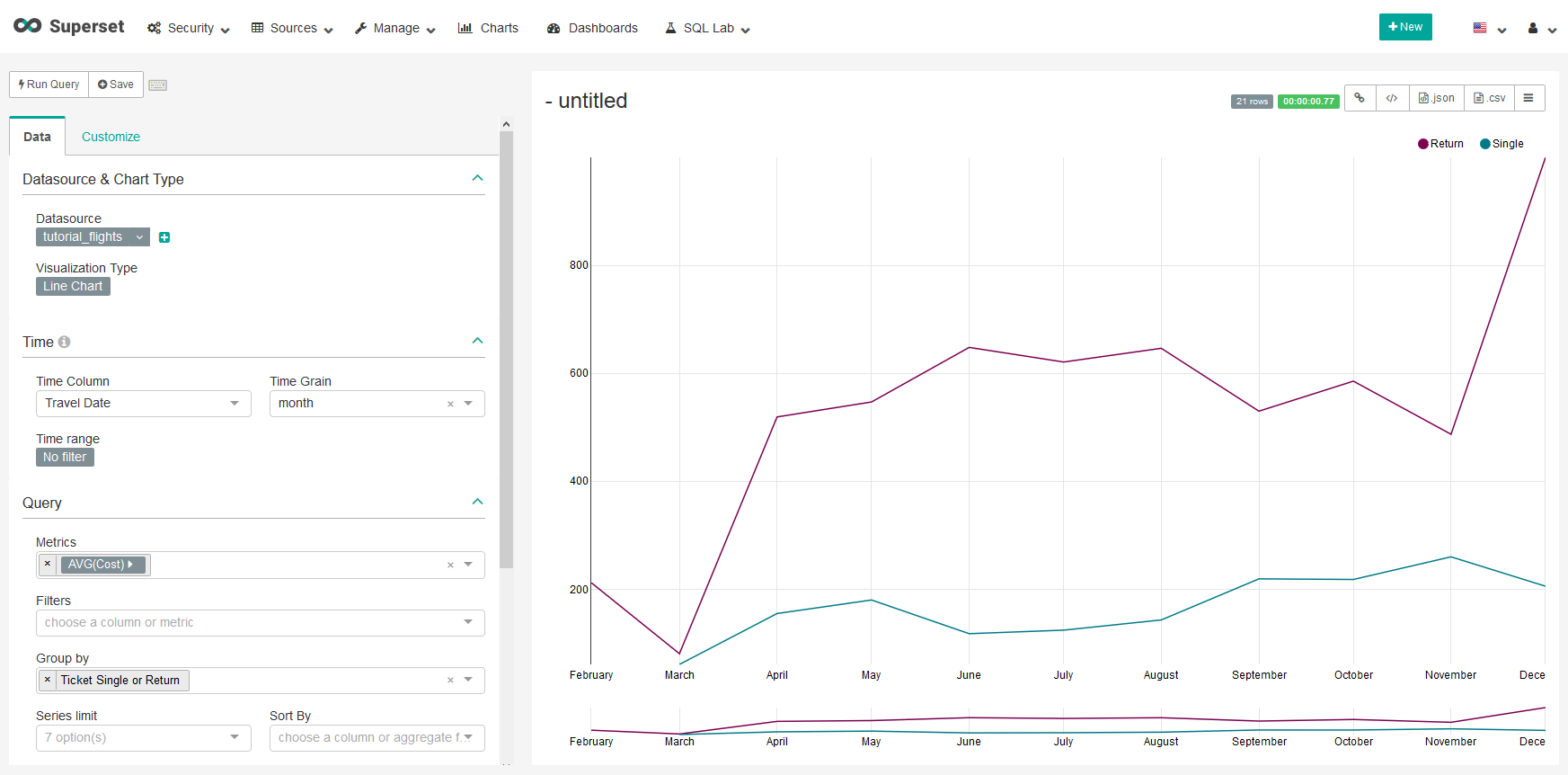1568x775 pixels.
Task: Click the Superset infinity logo
Action: pyautogui.click(x=28, y=26)
